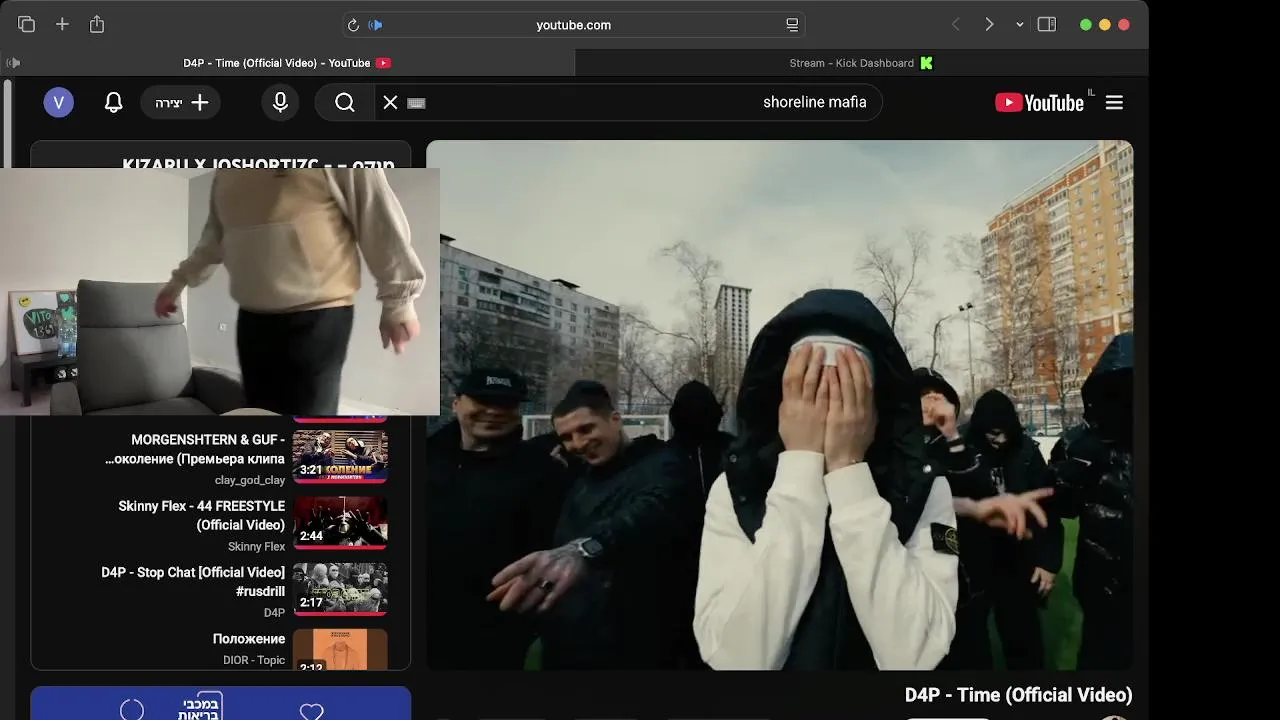
Task: Click D4P - Time (Official Video) title
Action: point(1018,695)
